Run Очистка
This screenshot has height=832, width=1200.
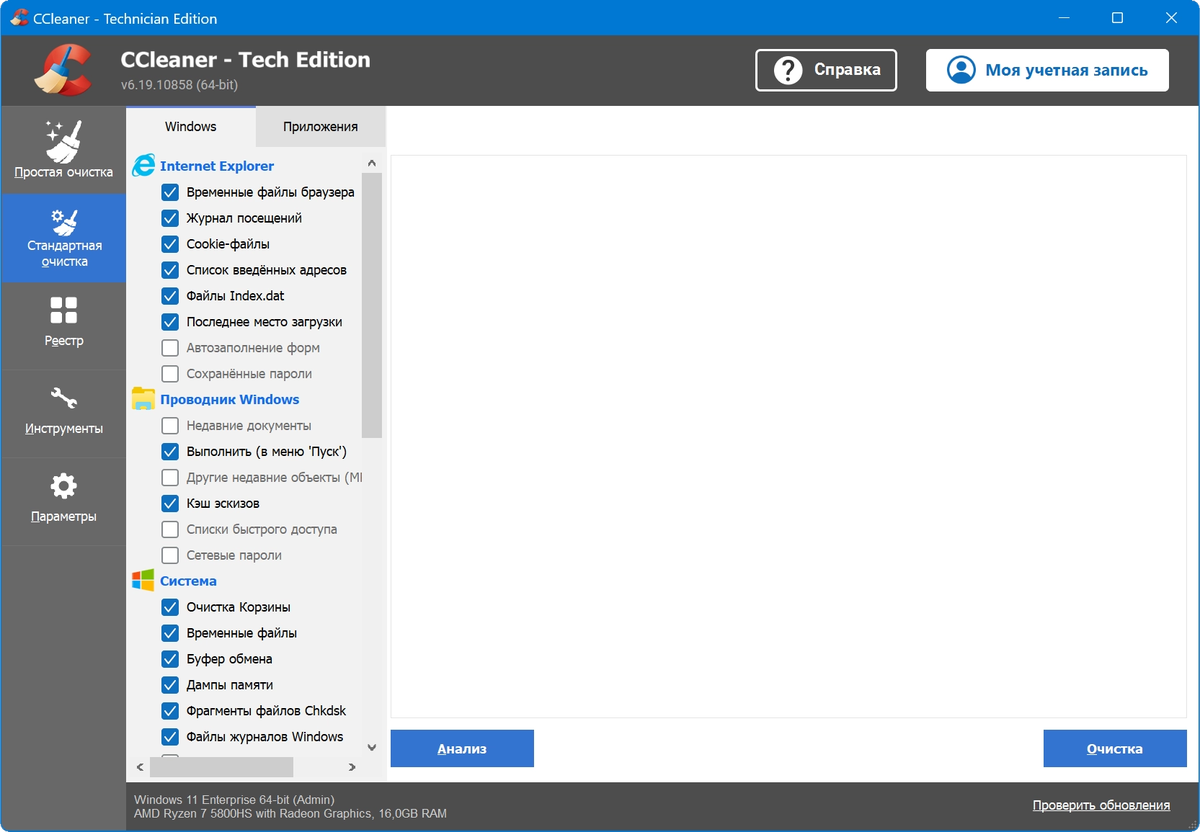[x=1115, y=748]
